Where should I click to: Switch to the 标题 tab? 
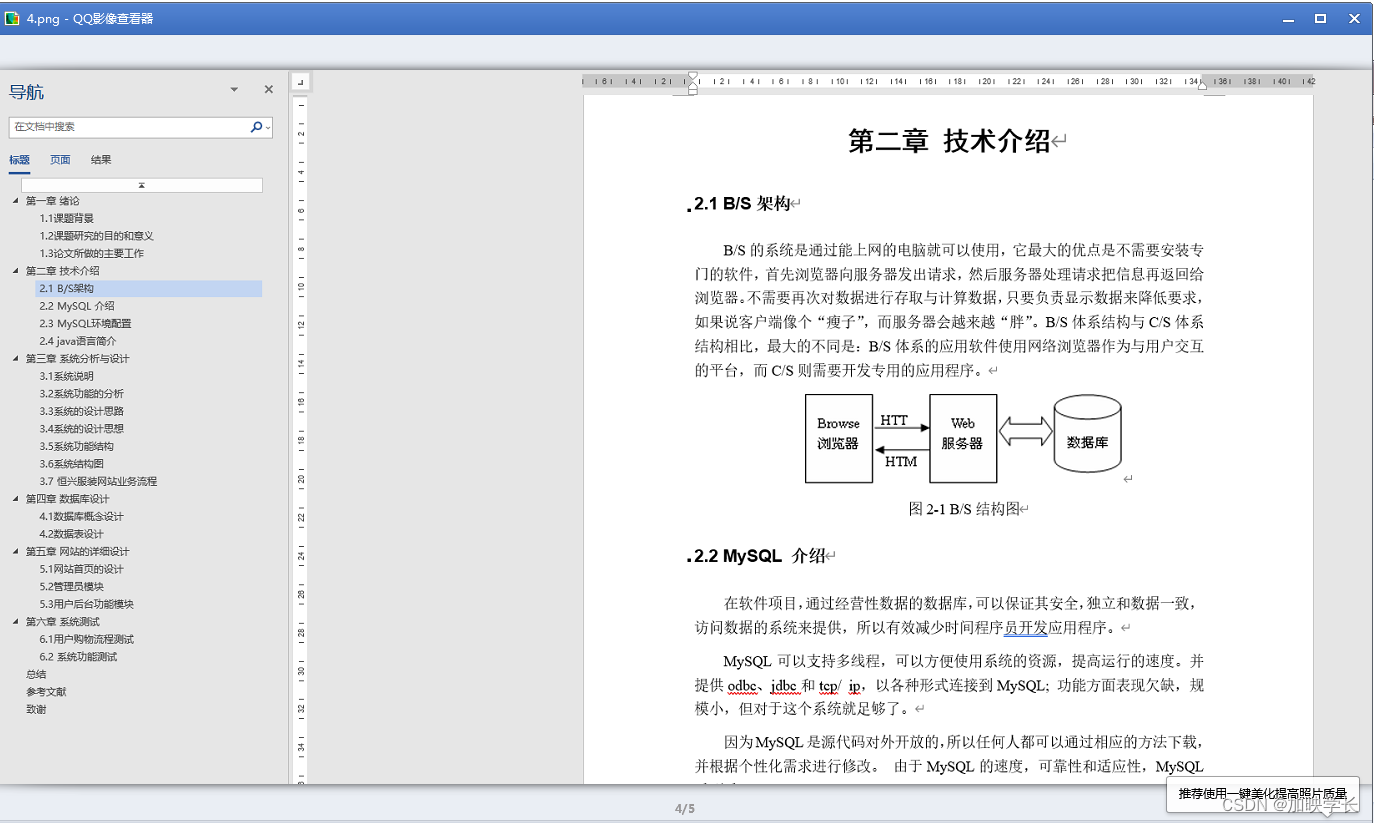tap(19, 160)
